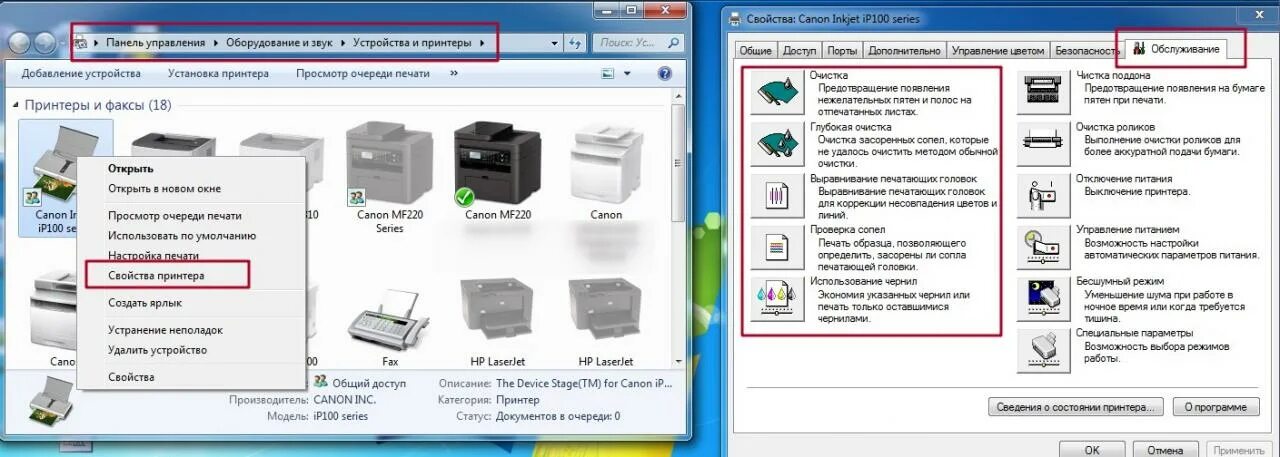The image size is (1280, 457).
Task: Click Установка принтера in toolbar
Action: (x=218, y=74)
